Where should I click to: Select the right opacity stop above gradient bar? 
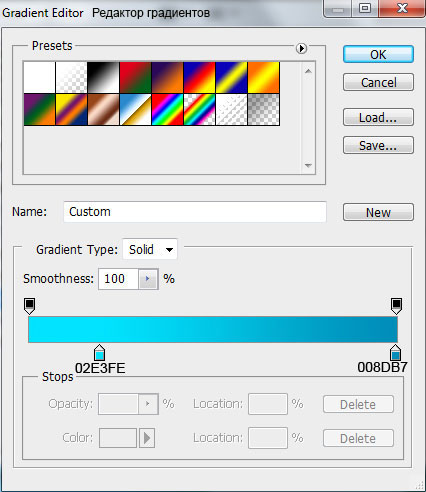(396, 306)
